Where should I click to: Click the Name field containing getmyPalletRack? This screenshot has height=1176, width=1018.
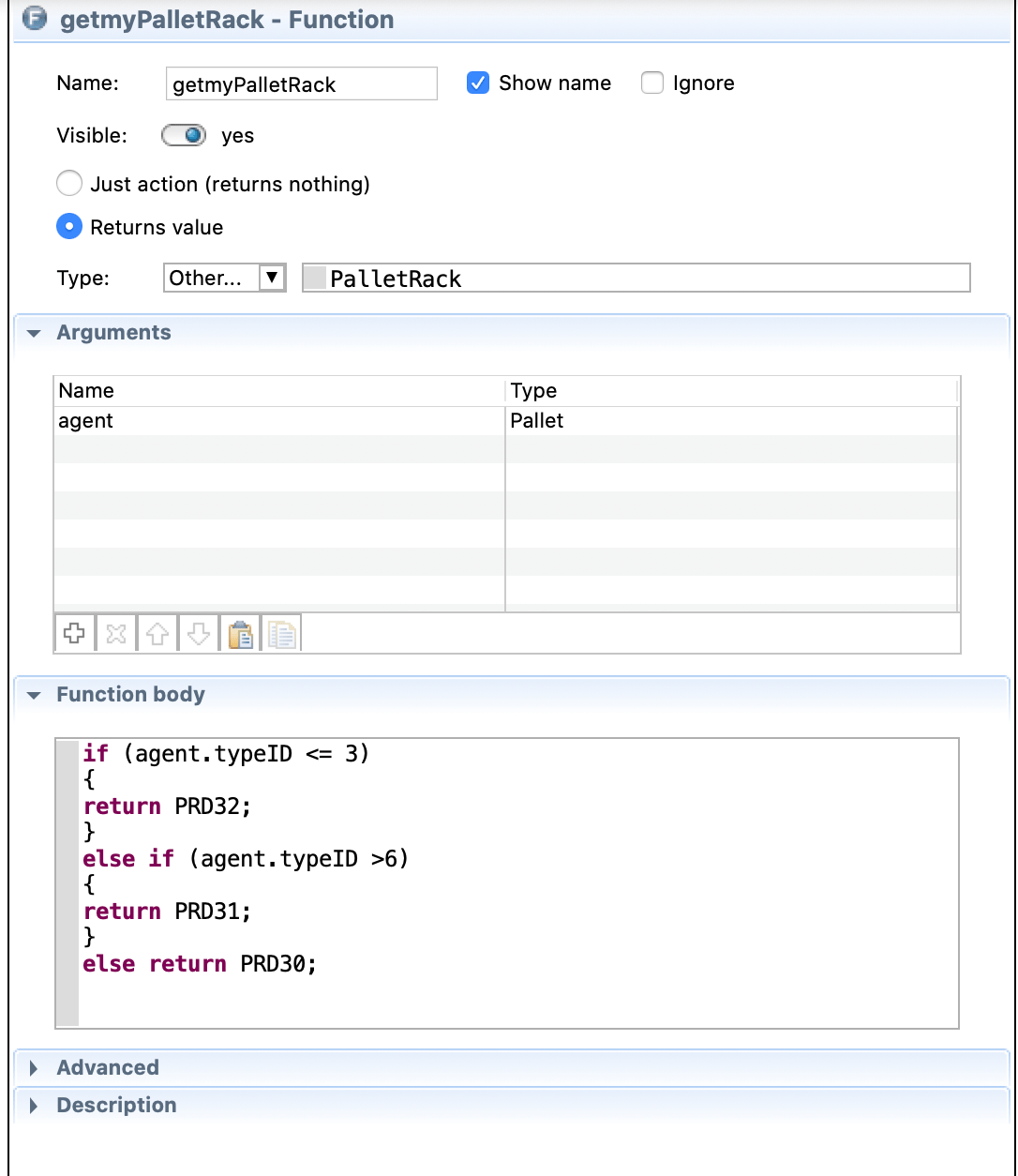click(x=301, y=83)
